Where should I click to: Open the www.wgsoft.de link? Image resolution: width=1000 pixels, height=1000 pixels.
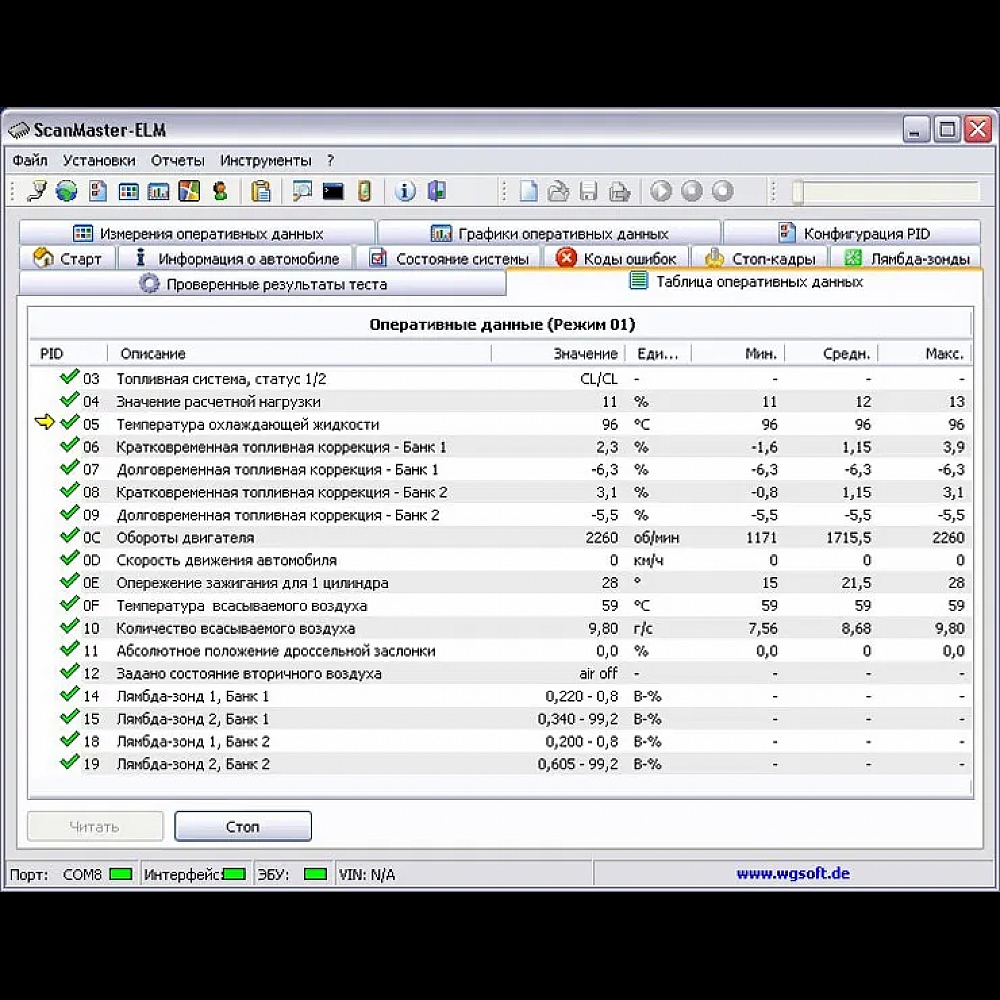coord(793,873)
